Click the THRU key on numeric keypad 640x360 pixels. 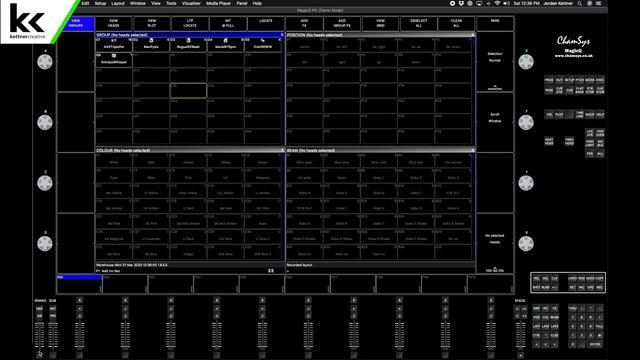572,308
